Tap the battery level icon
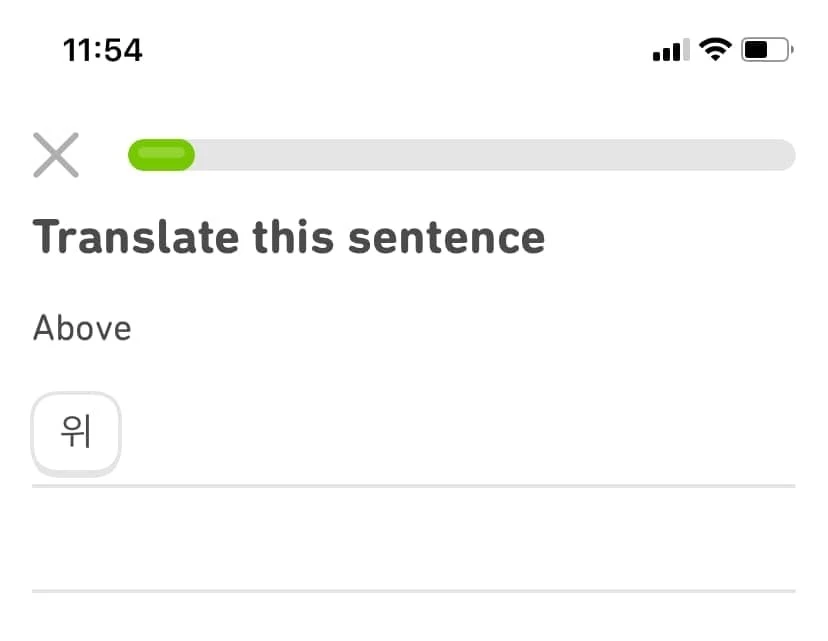This screenshot has height=641, width=828. click(766, 49)
